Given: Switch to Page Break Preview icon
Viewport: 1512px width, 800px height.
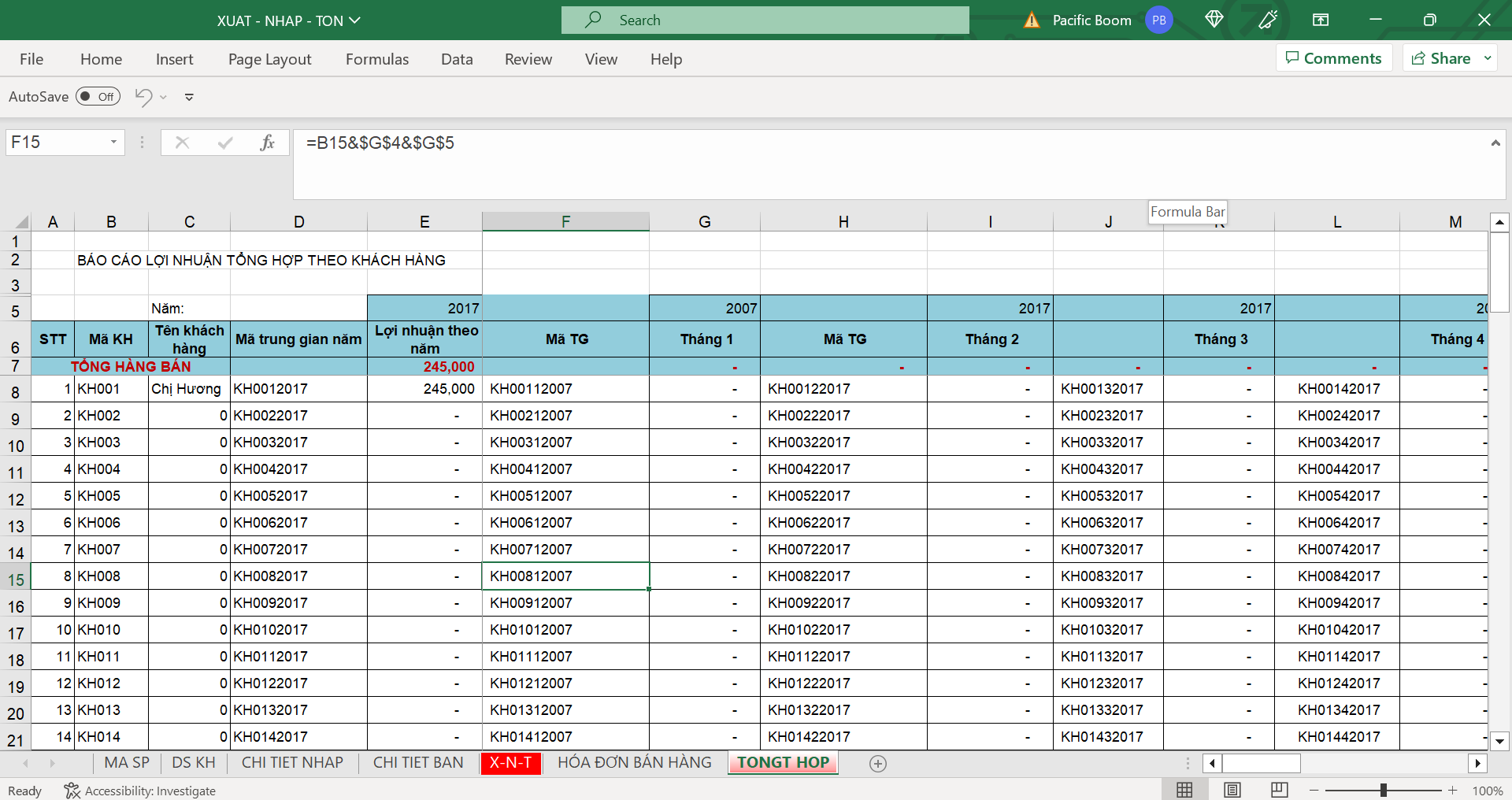Looking at the screenshot, I should point(1280,790).
